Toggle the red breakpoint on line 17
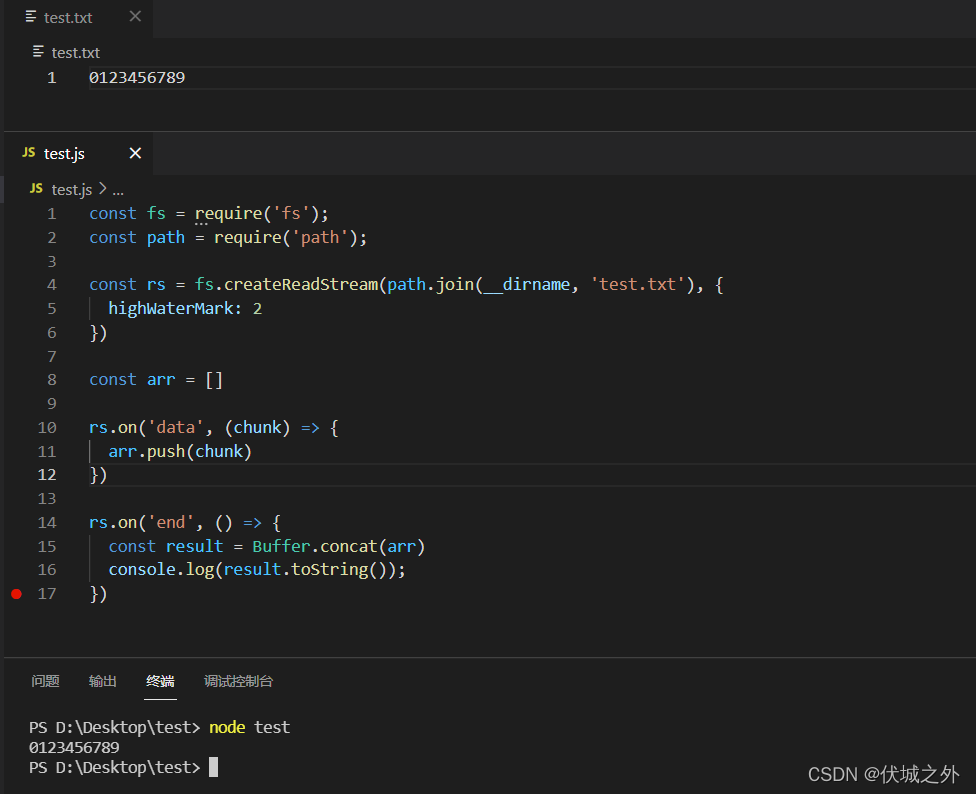The width and height of the screenshot is (976, 794). tap(16, 593)
